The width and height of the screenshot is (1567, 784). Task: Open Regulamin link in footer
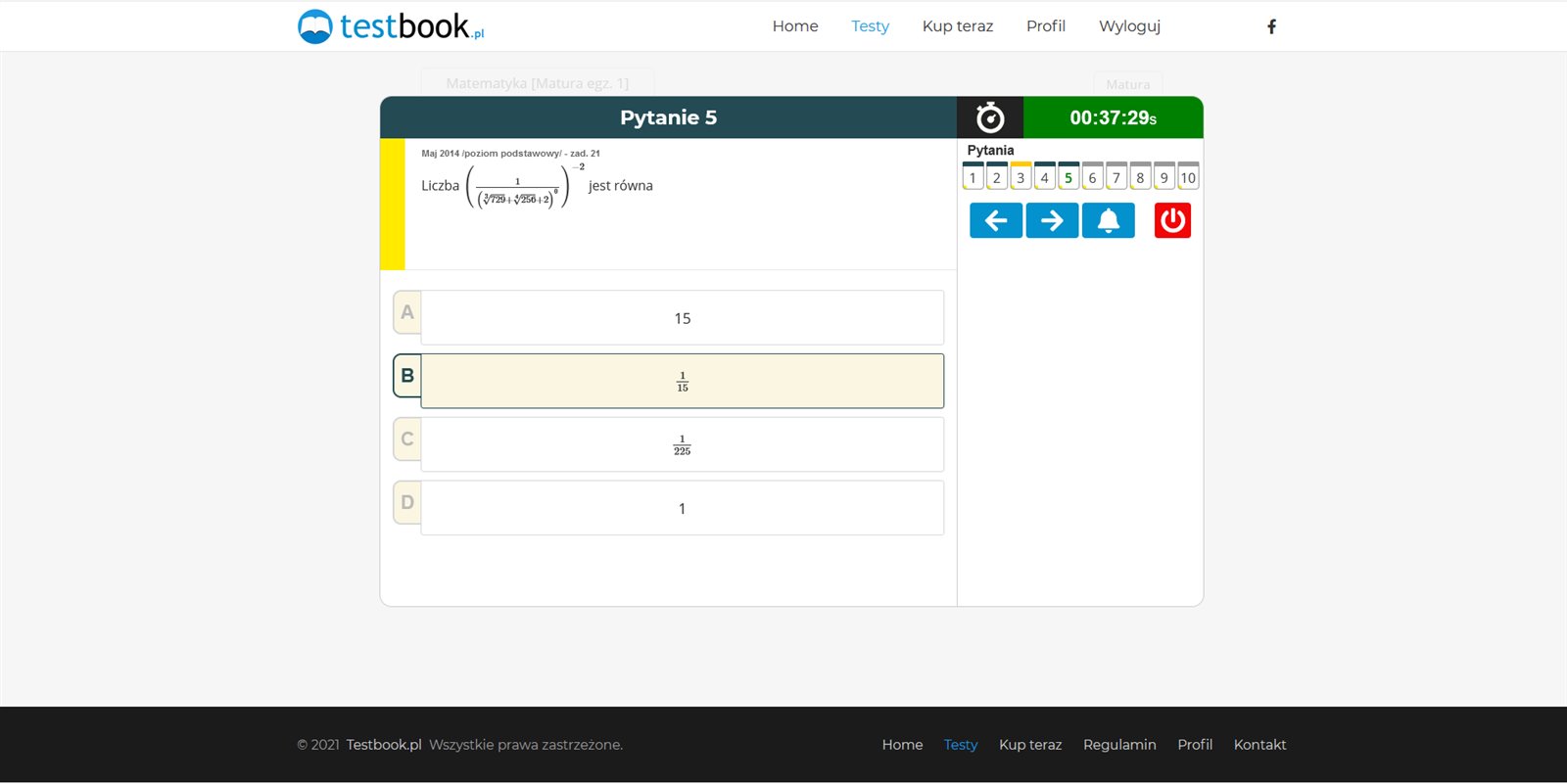coord(1119,745)
